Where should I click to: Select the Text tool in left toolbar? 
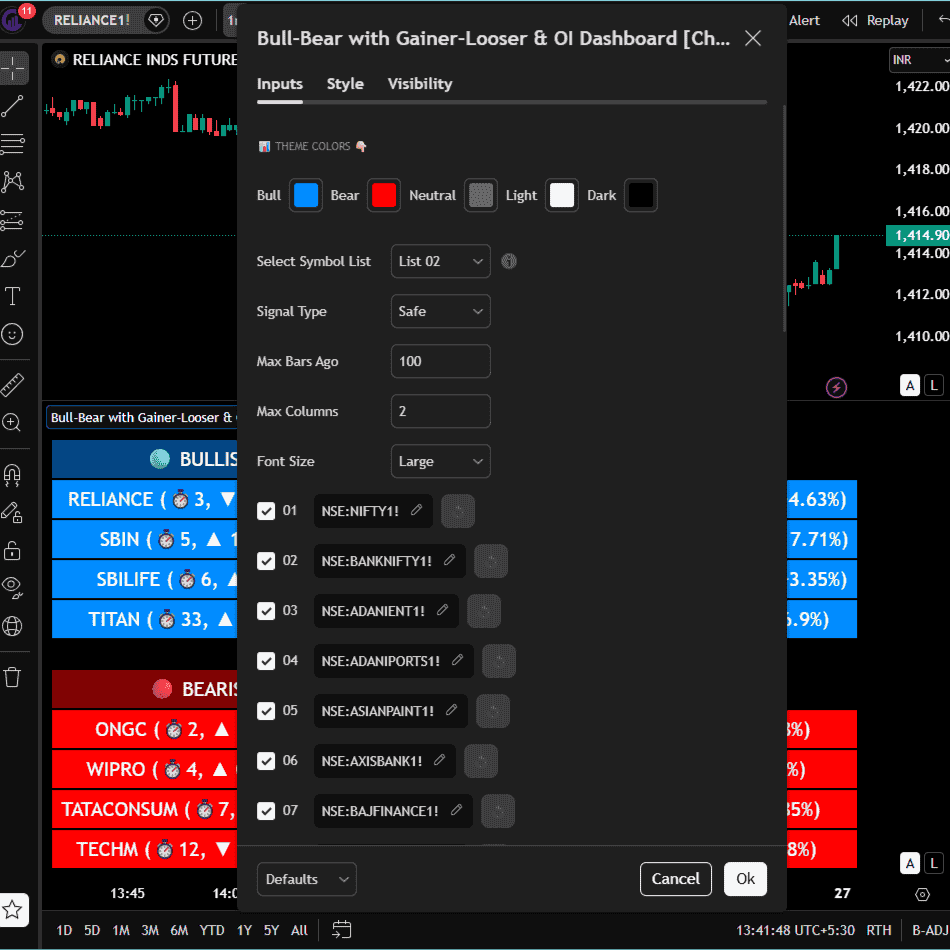pos(13,296)
